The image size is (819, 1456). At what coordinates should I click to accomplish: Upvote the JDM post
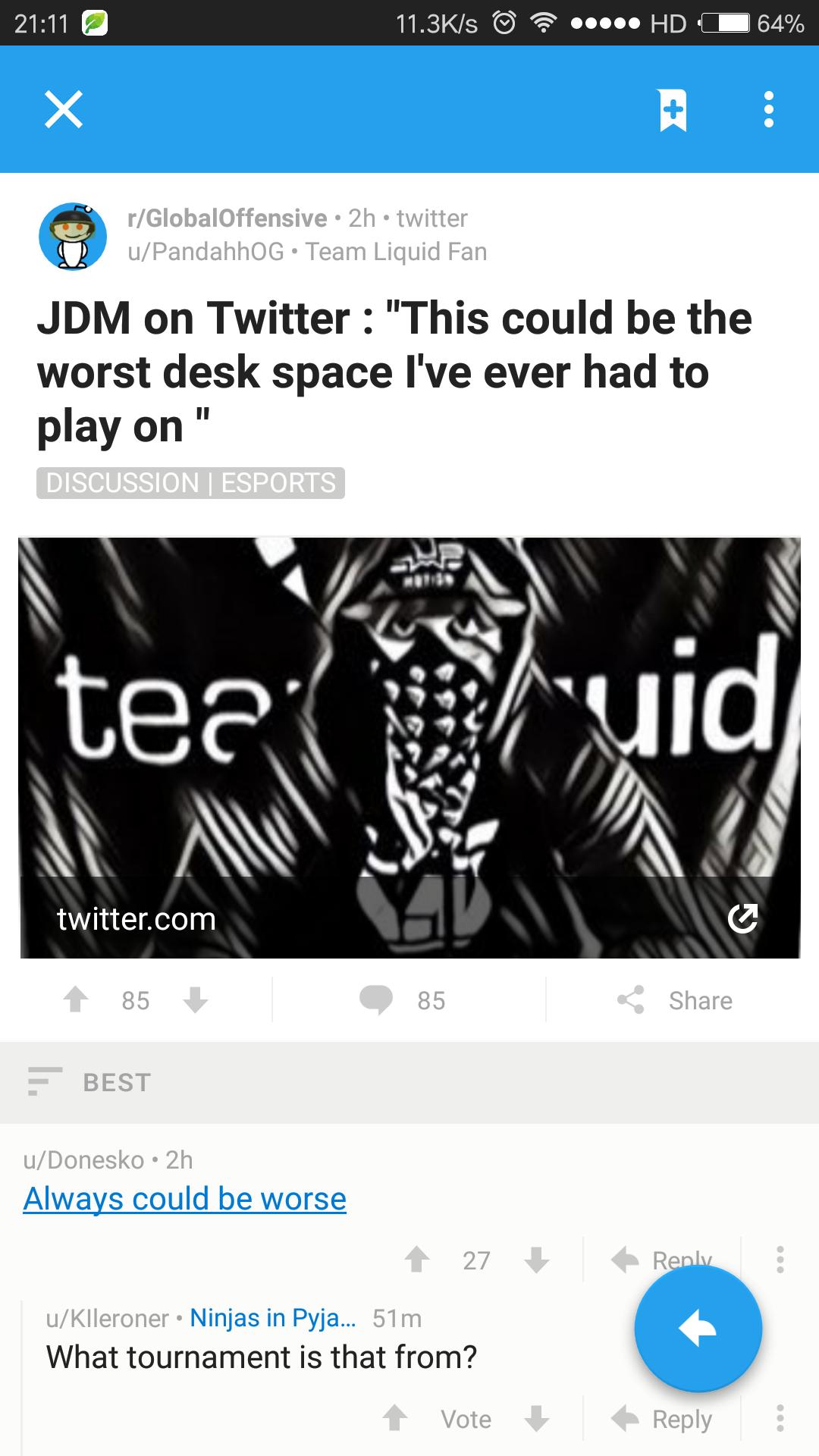[75, 1000]
